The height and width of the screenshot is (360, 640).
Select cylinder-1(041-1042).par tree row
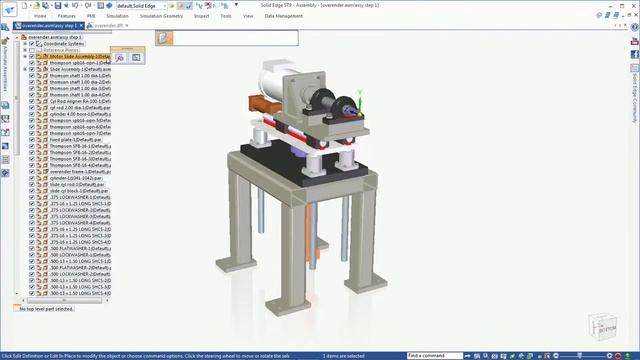coord(76,178)
